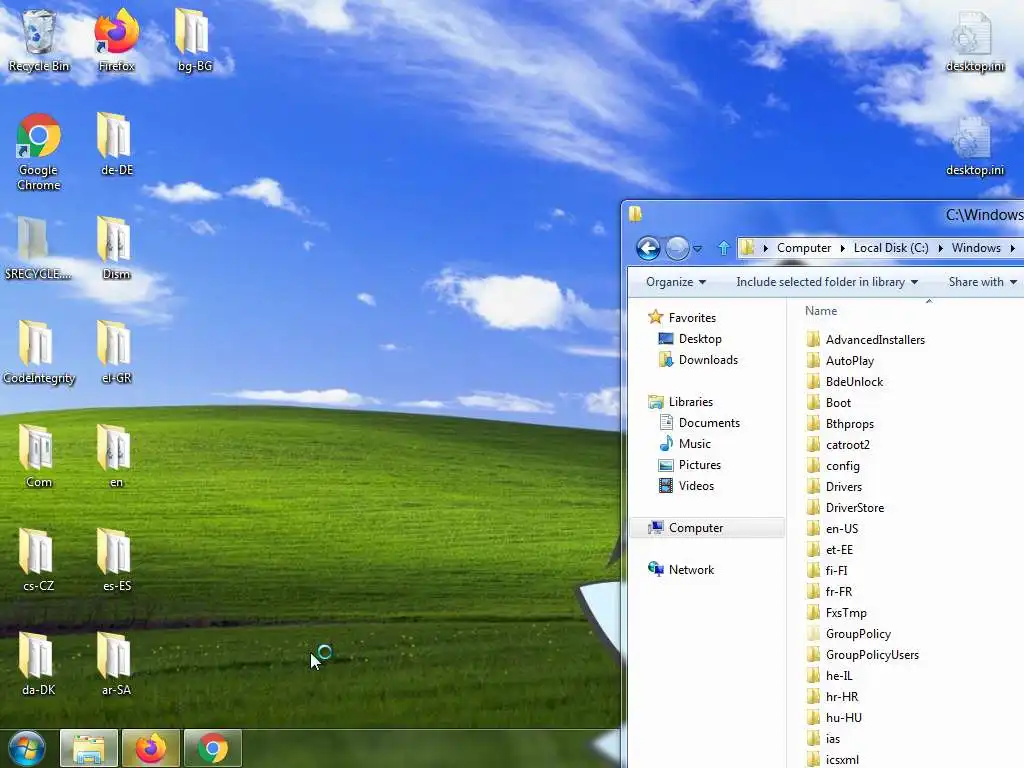Open the Organize menu
The image size is (1024, 768).
[675, 282]
